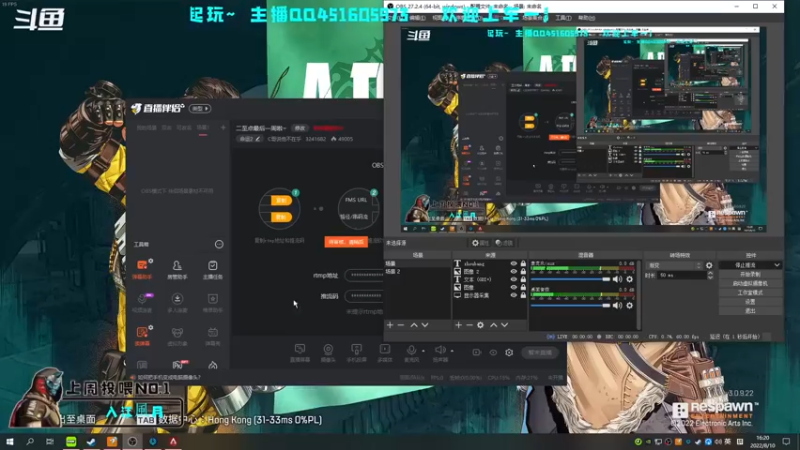Move scene down in OBS scenes panel
800x450 pixels.
(425, 325)
